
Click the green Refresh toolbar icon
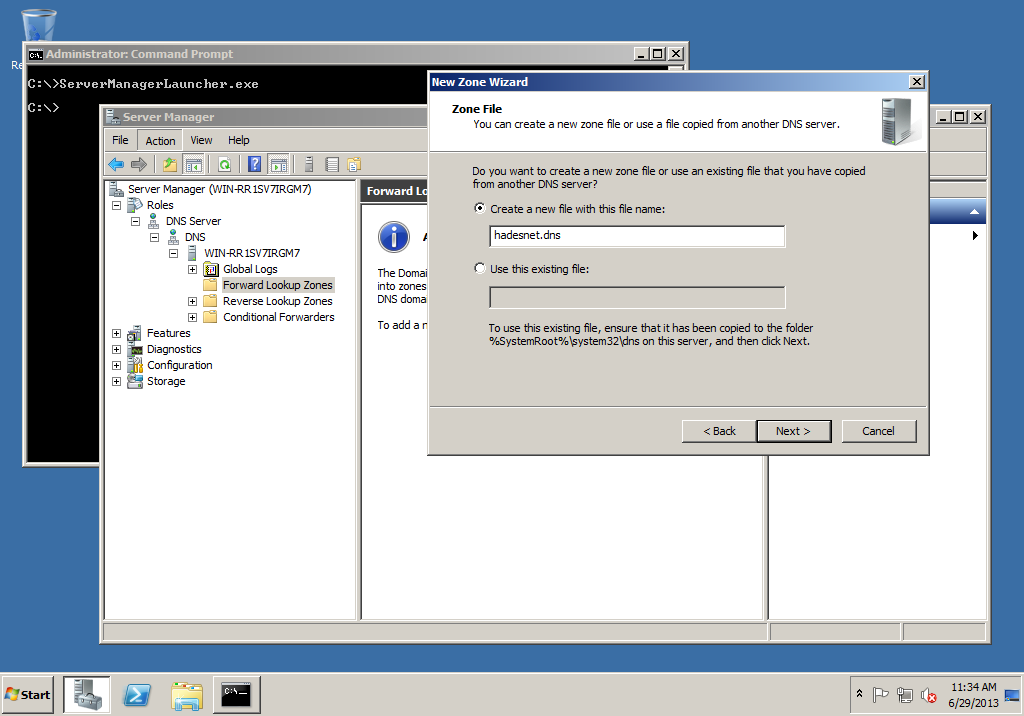click(225, 165)
